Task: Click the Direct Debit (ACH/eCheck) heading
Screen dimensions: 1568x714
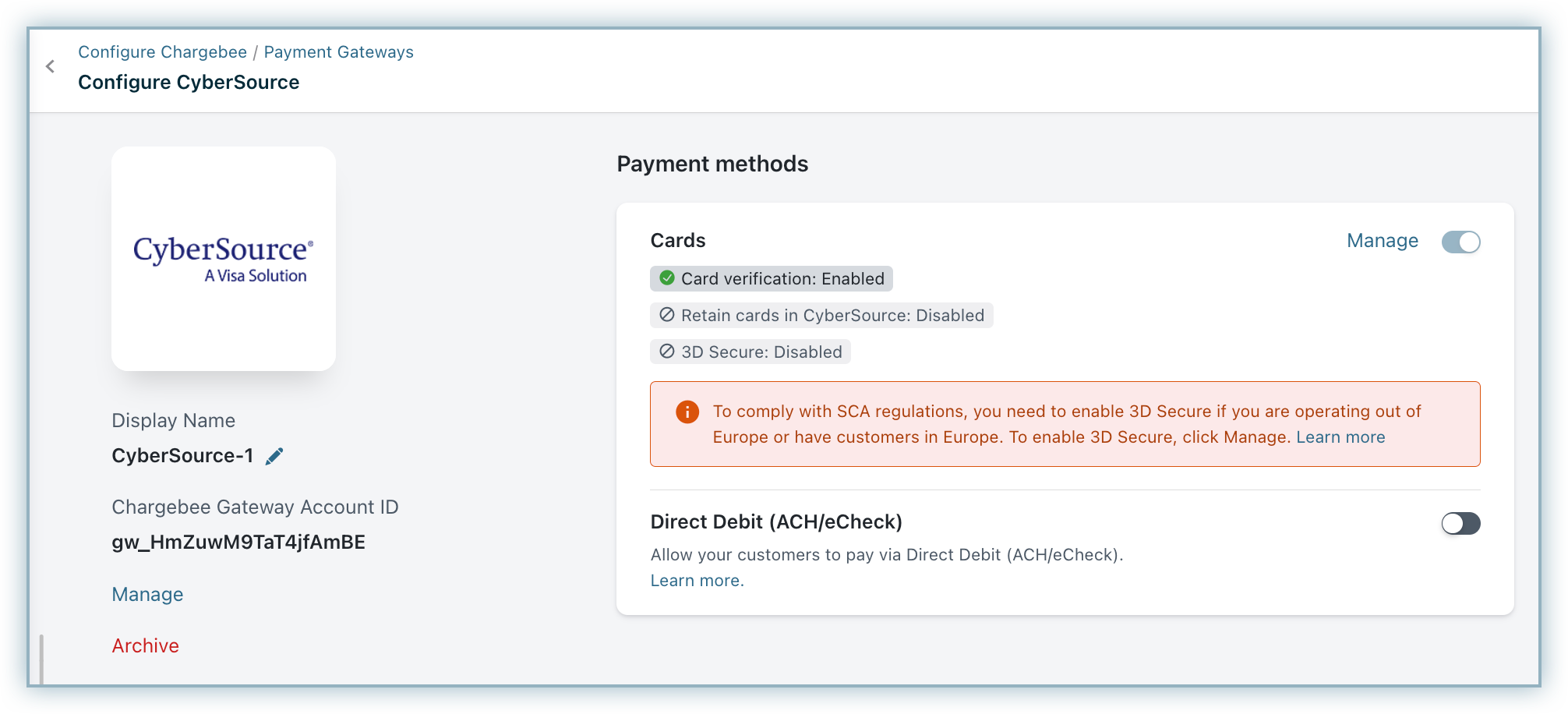Action: (x=775, y=522)
